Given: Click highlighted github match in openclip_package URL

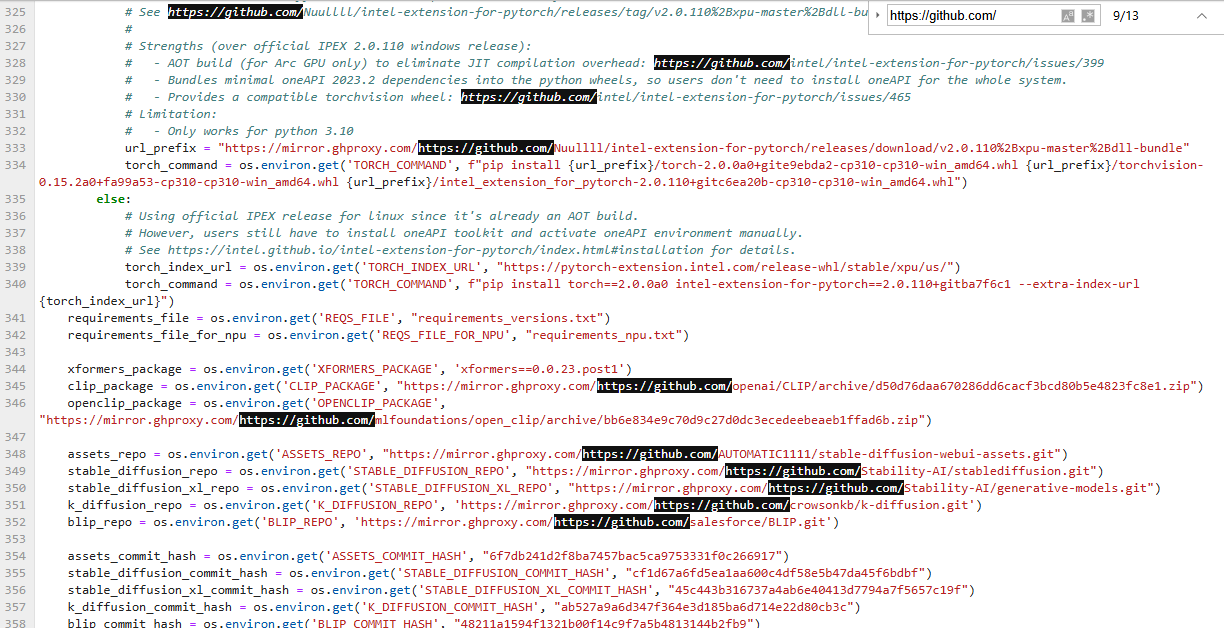Looking at the screenshot, I should coord(306,420).
